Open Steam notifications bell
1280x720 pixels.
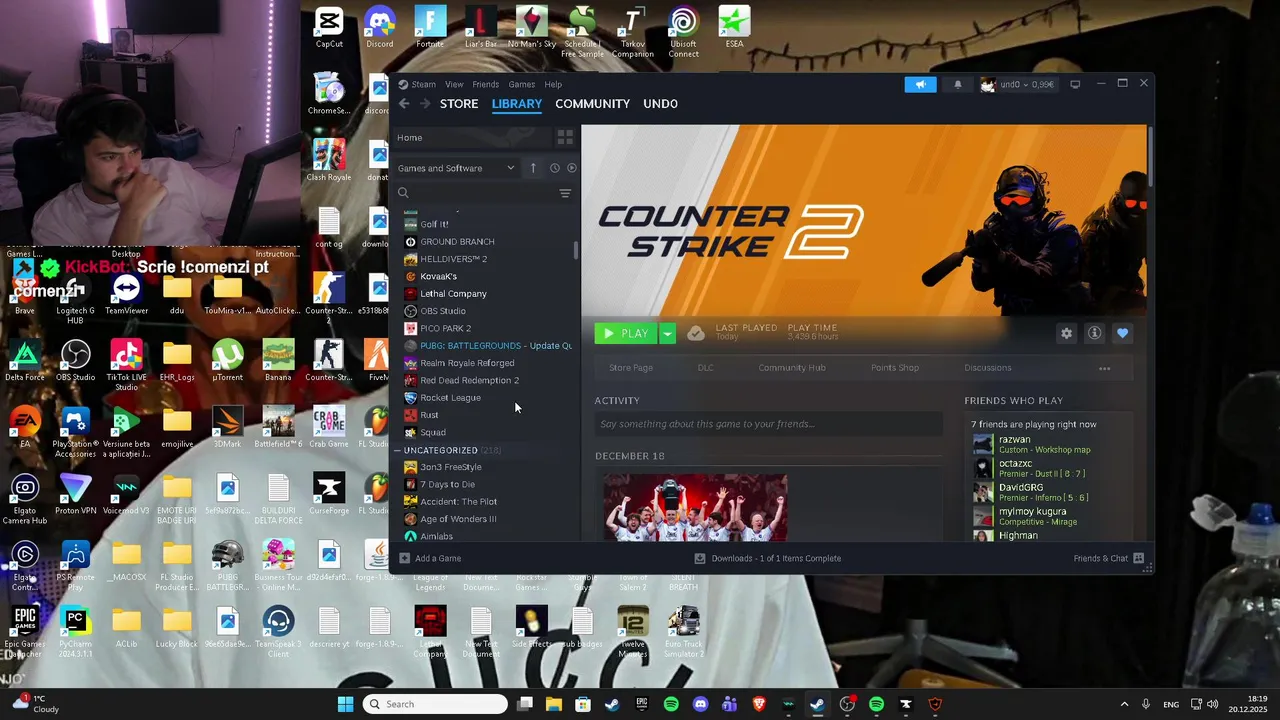click(957, 84)
